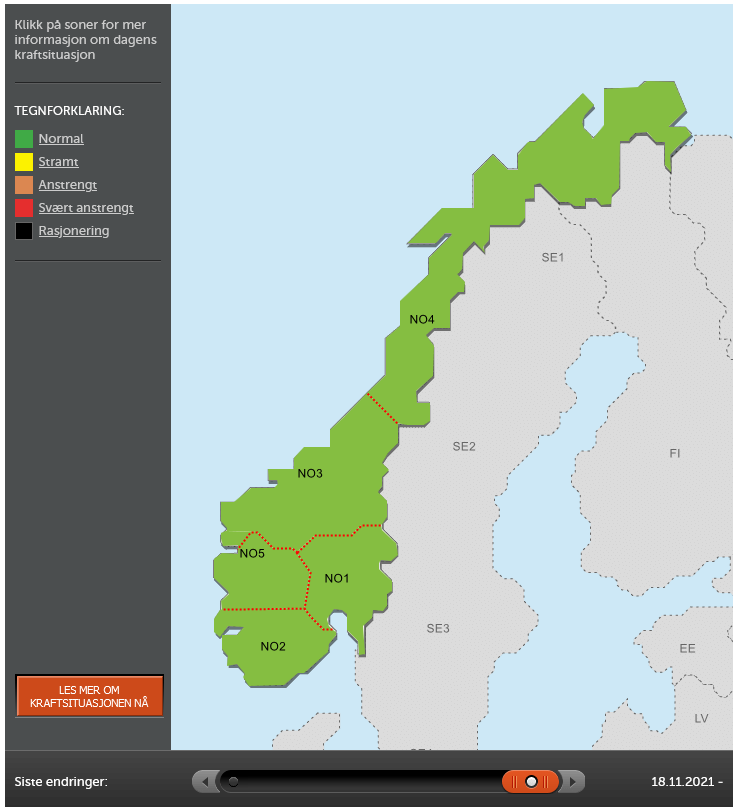Click the green Normal legend swatch
Image resolution: width=733 pixels, height=807 pixels.
24,139
